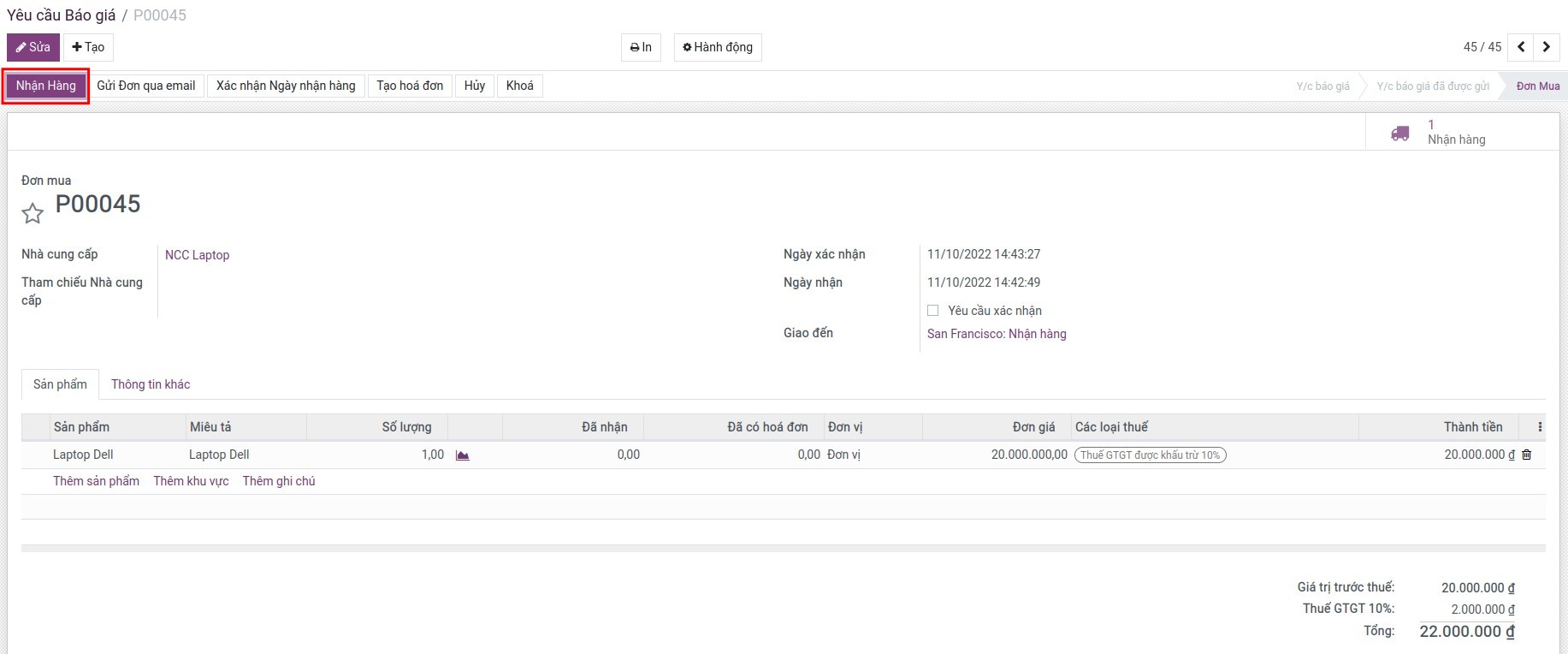
Task: Click the Sửa edit button
Action: [x=33, y=47]
